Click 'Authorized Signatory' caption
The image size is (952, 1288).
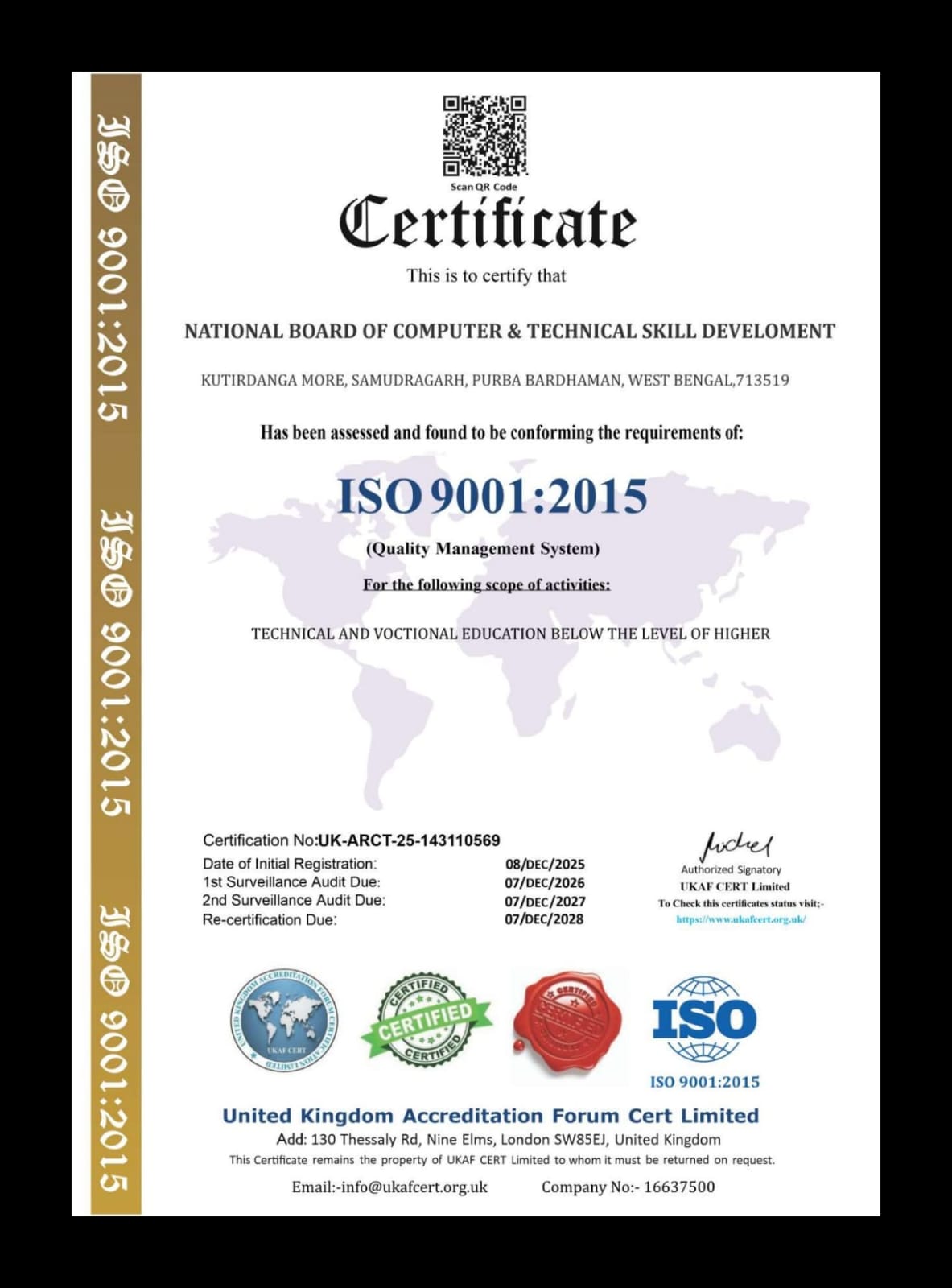coord(732,870)
